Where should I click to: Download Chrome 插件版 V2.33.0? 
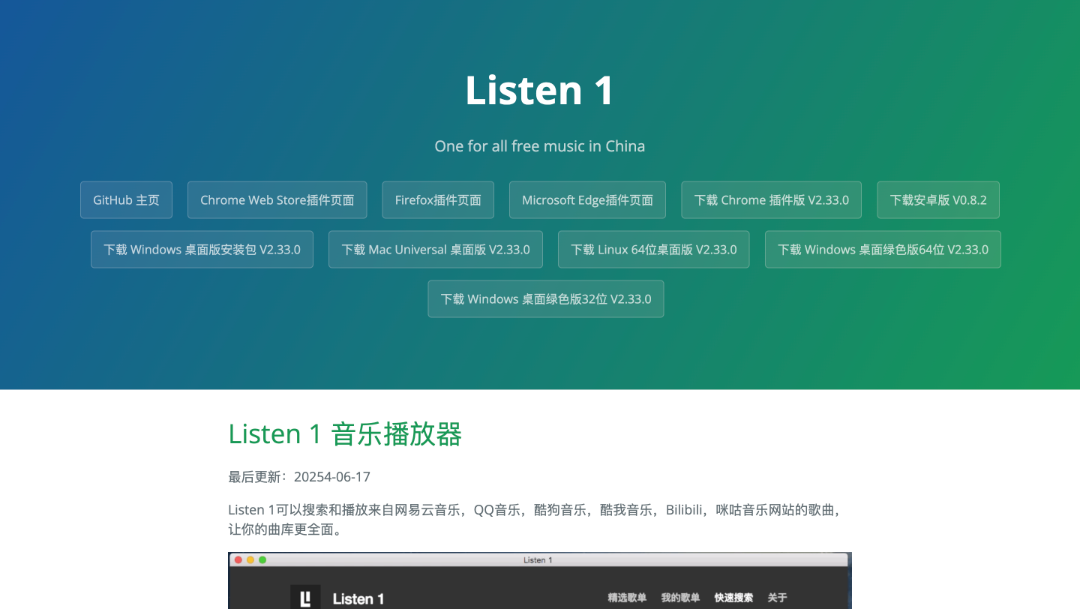click(x=771, y=200)
